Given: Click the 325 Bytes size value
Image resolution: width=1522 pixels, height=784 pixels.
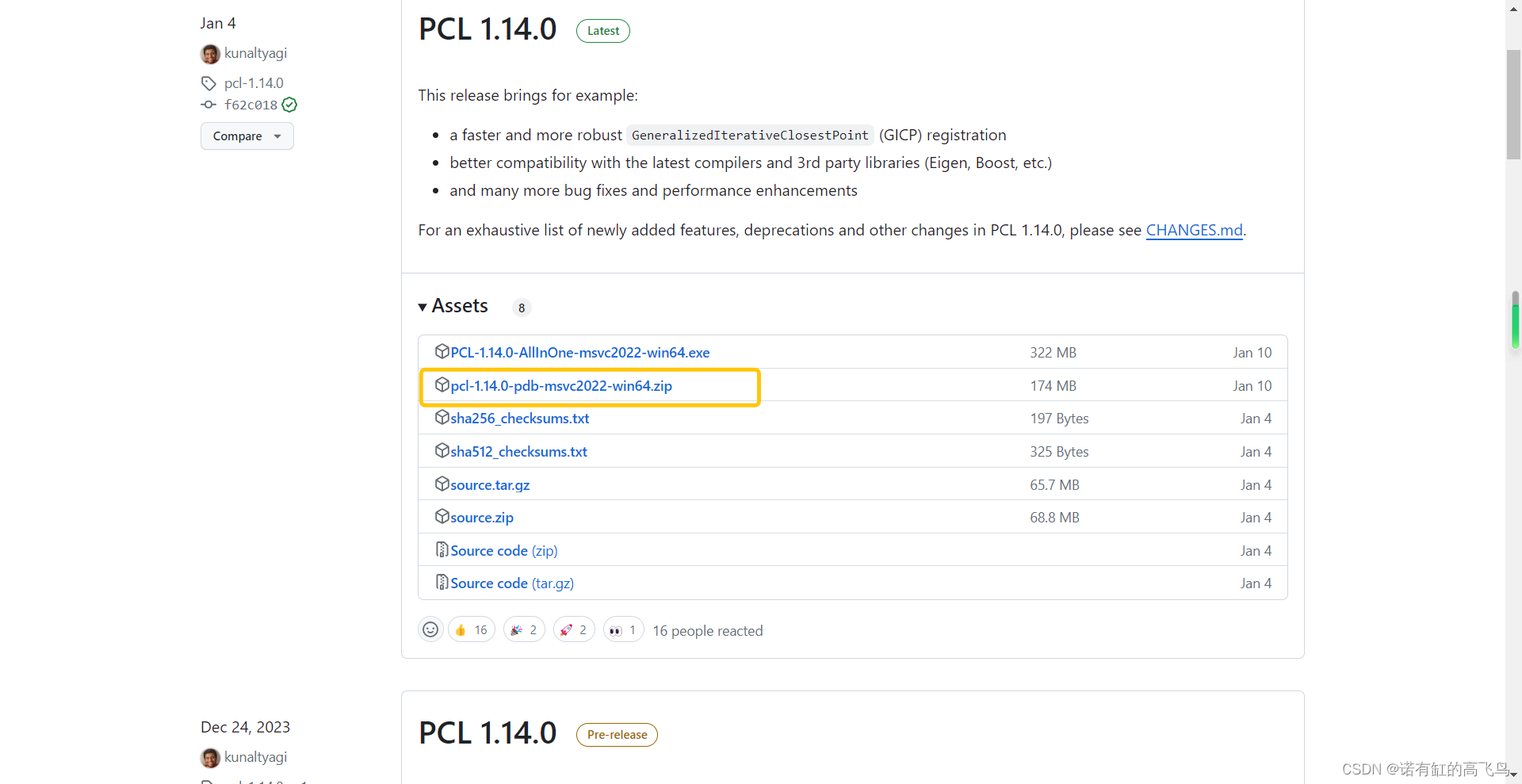Looking at the screenshot, I should [1059, 452].
